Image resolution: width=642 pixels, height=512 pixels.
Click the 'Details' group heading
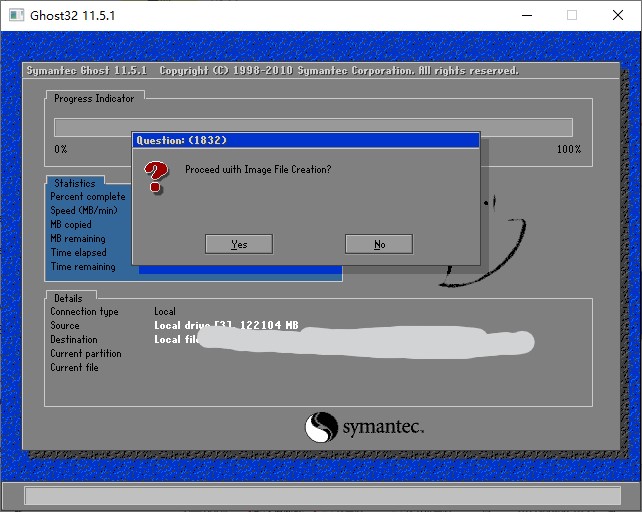(x=68, y=298)
